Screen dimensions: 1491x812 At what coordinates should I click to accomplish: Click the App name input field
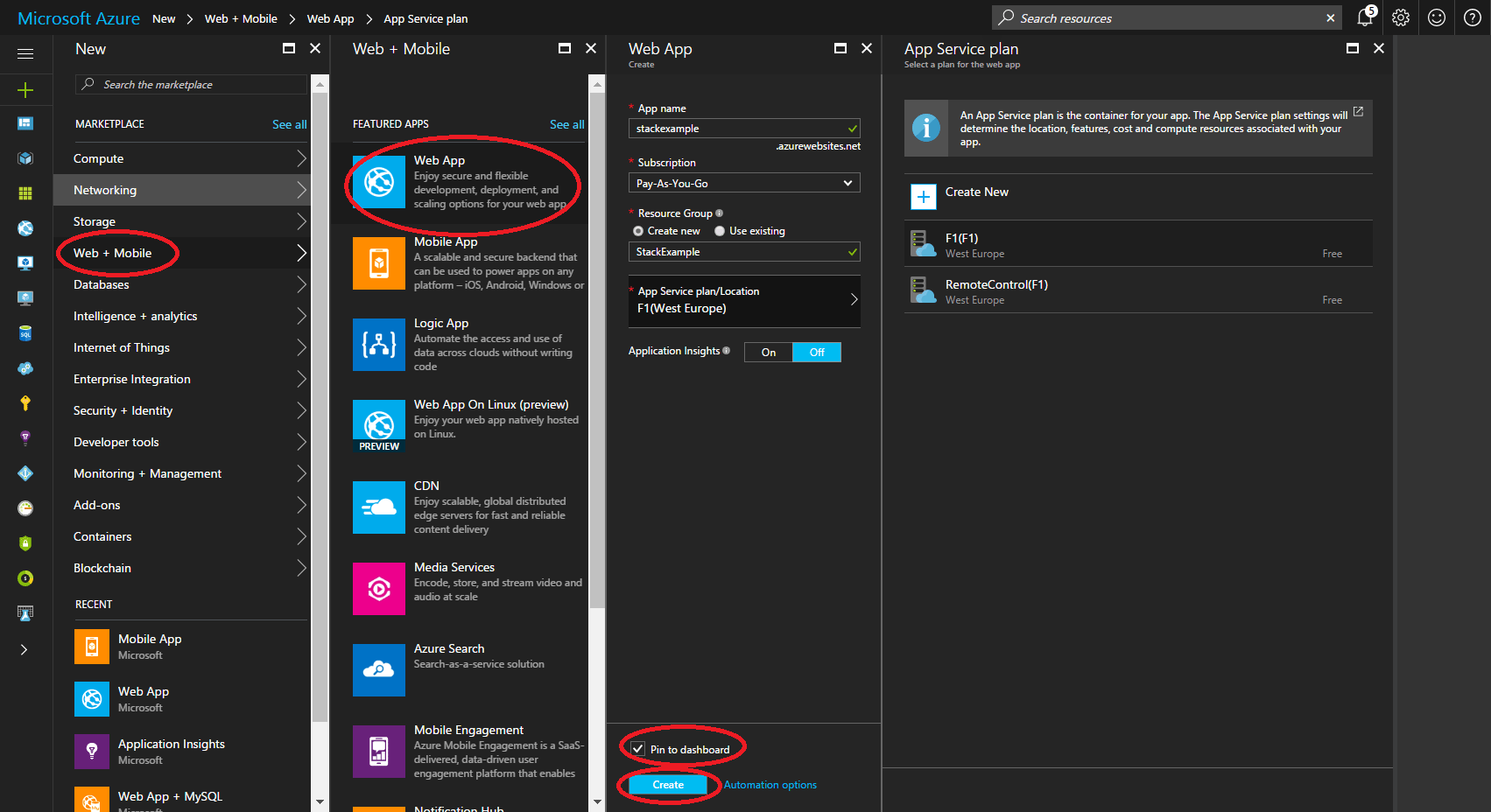coord(744,128)
